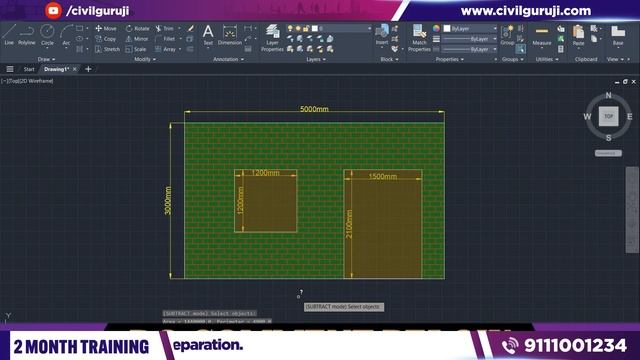The image size is (640, 360).
Task: Click the Rotate tool
Action: click(137, 29)
